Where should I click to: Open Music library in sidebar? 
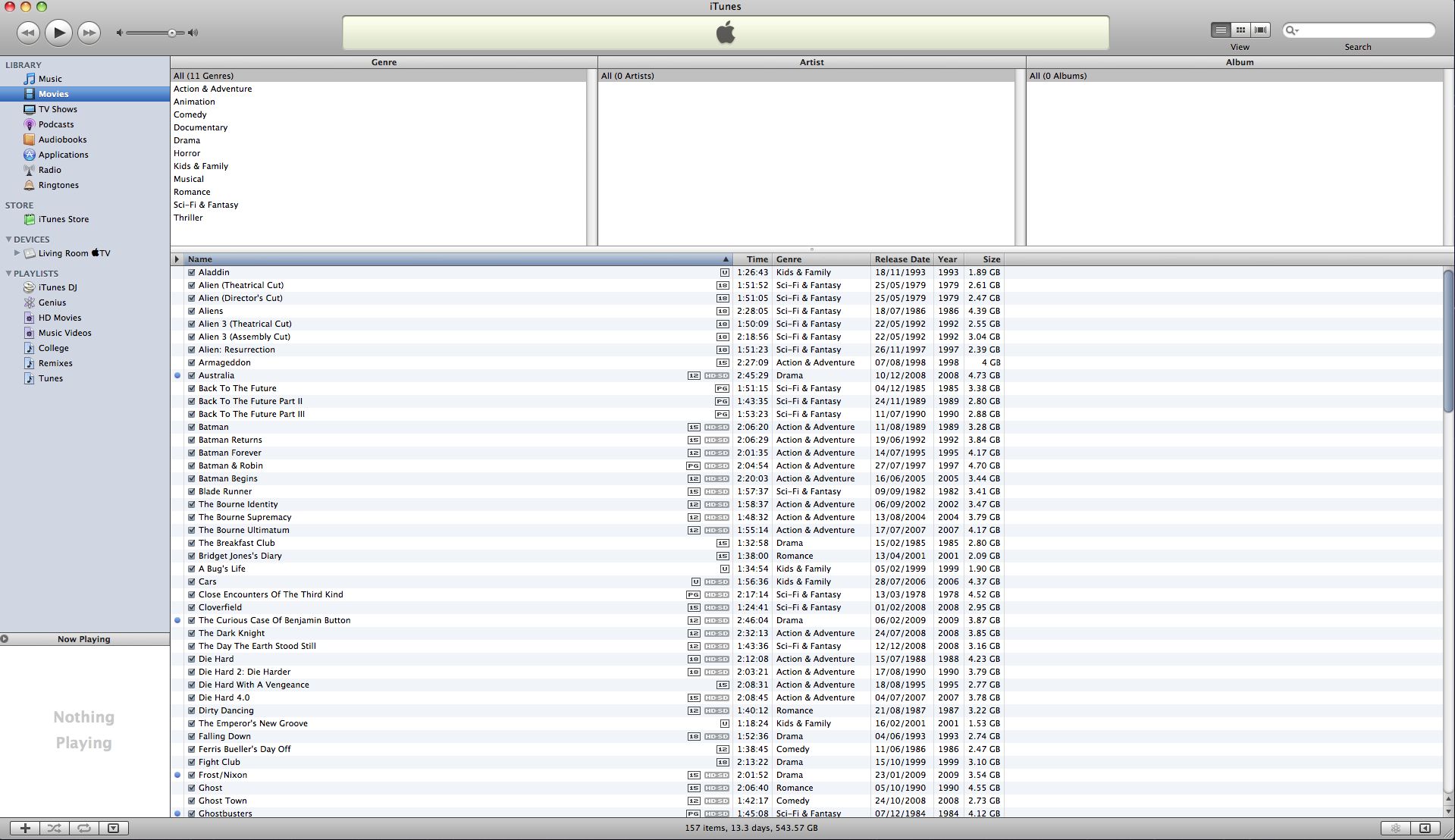coord(50,79)
